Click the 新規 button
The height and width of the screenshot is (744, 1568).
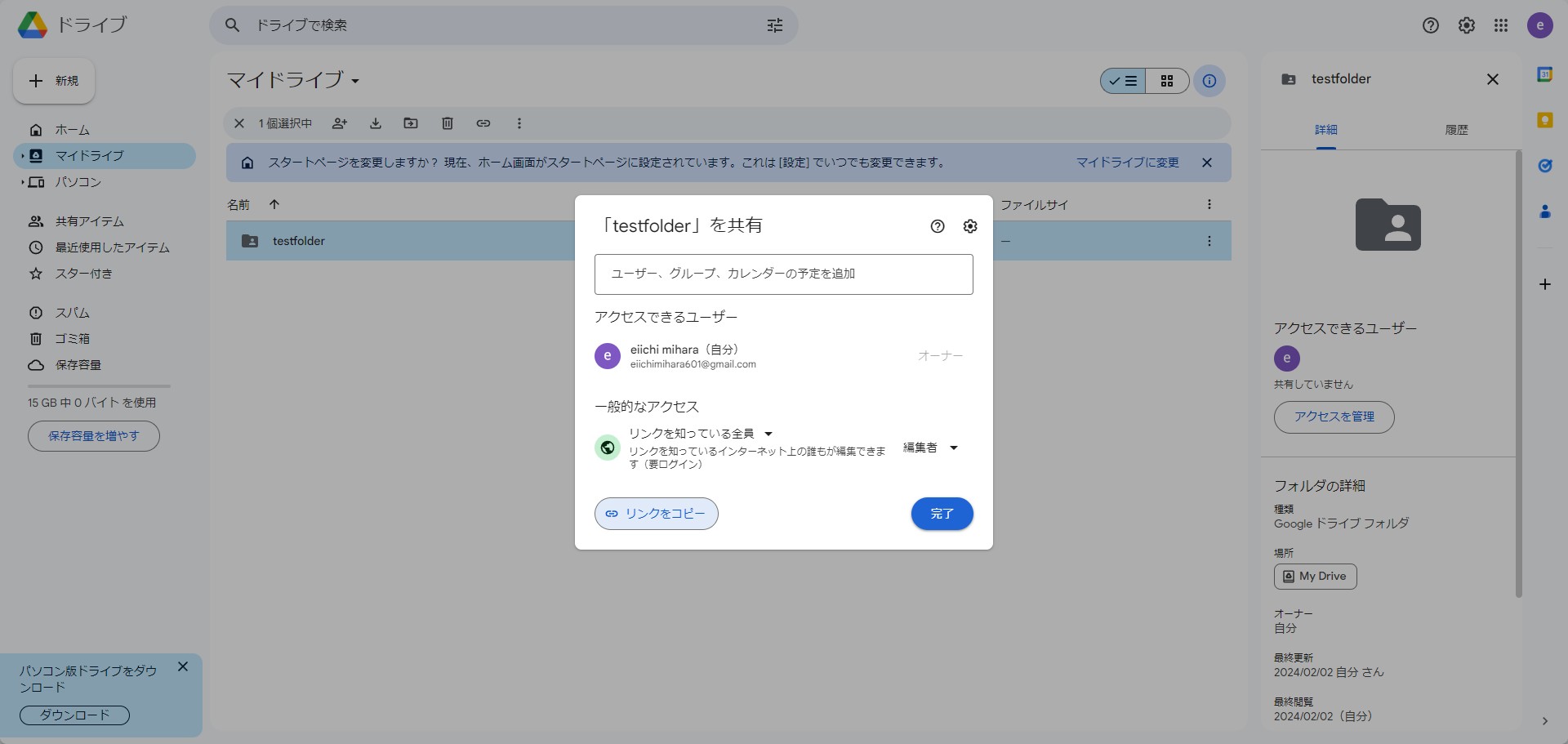point(54,81)
